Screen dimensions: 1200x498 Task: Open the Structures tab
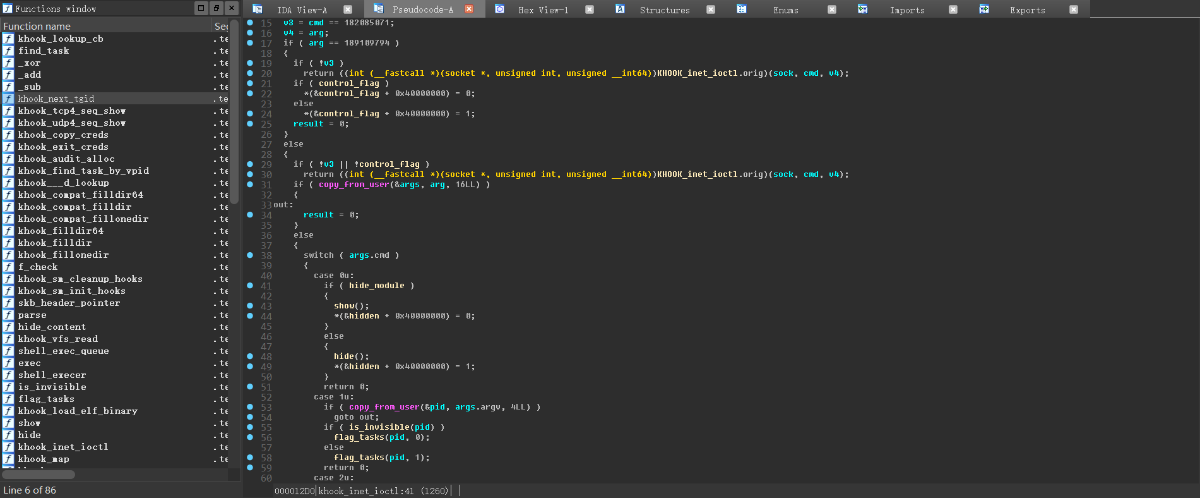pos(665,9)
